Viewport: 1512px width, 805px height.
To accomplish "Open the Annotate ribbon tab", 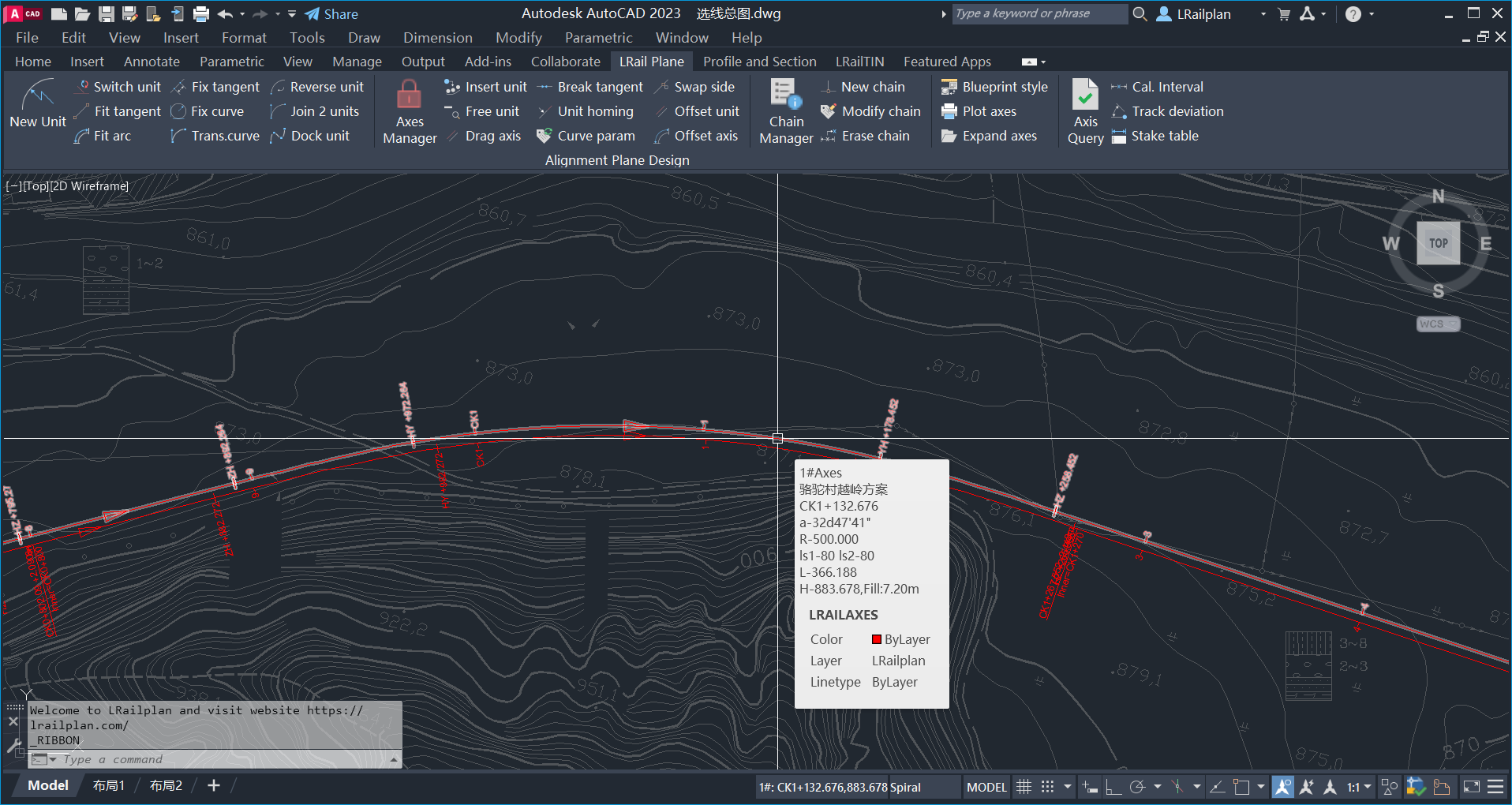I will pos(152,62).
